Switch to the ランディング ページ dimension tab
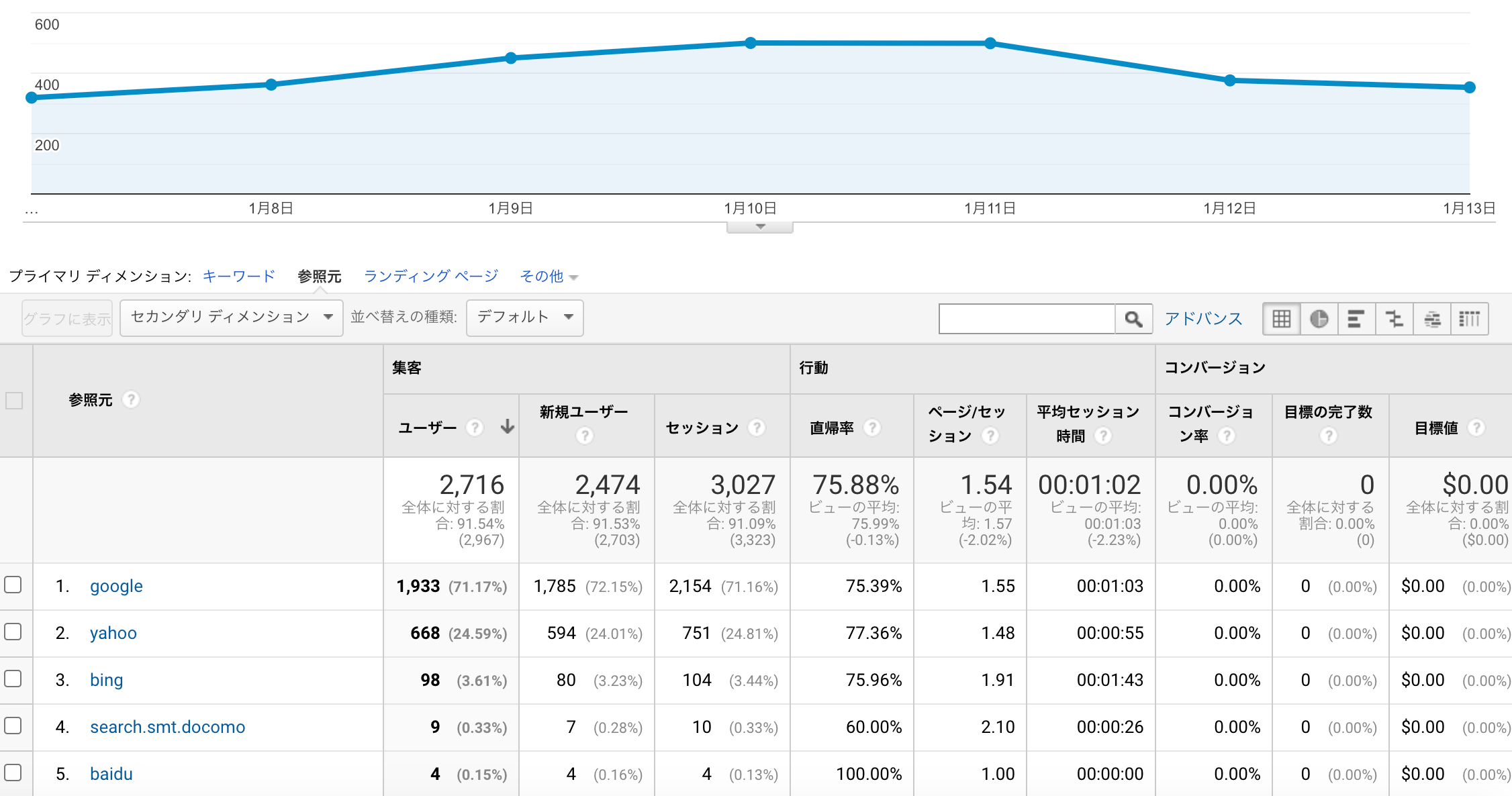 [430, 276]
